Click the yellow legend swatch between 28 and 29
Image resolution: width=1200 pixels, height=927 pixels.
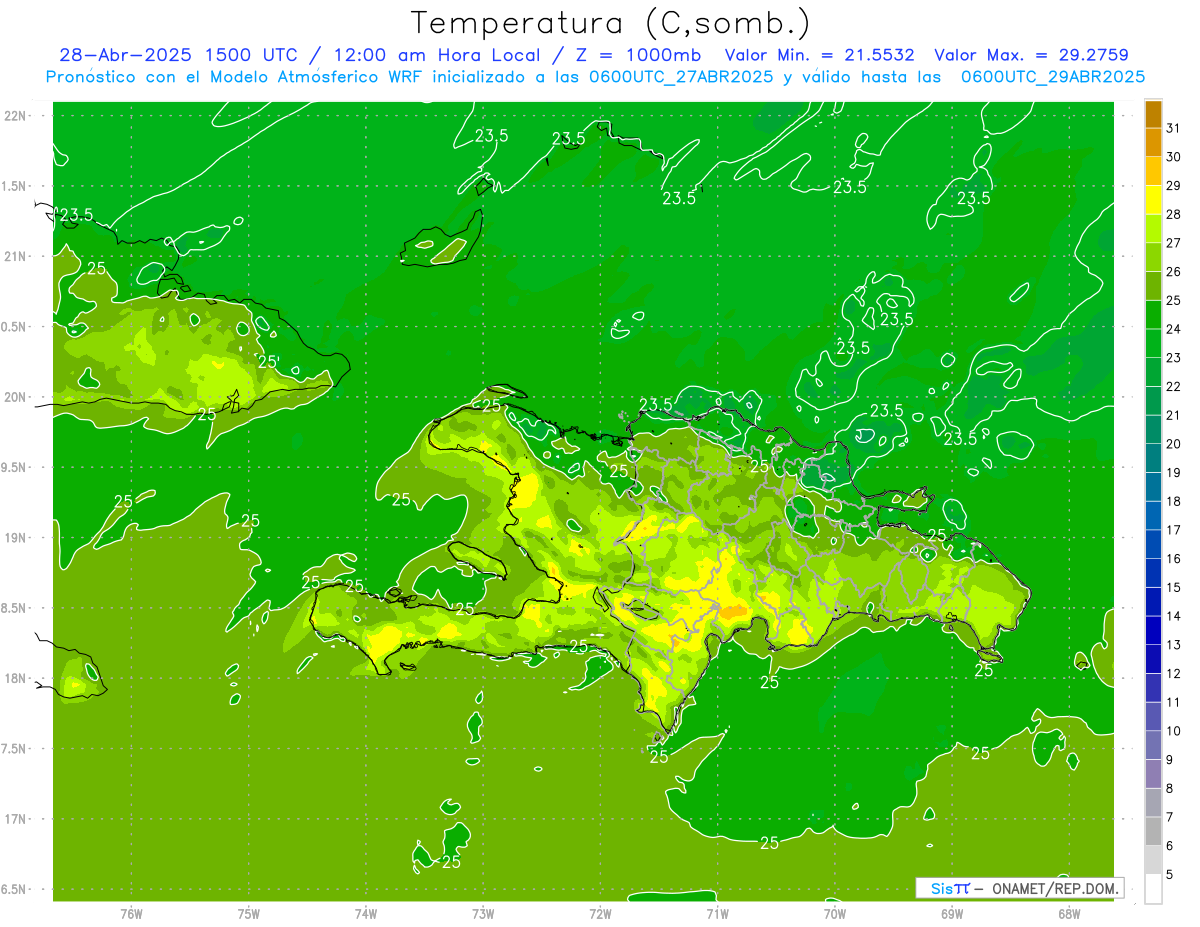tap(1153, 200)
